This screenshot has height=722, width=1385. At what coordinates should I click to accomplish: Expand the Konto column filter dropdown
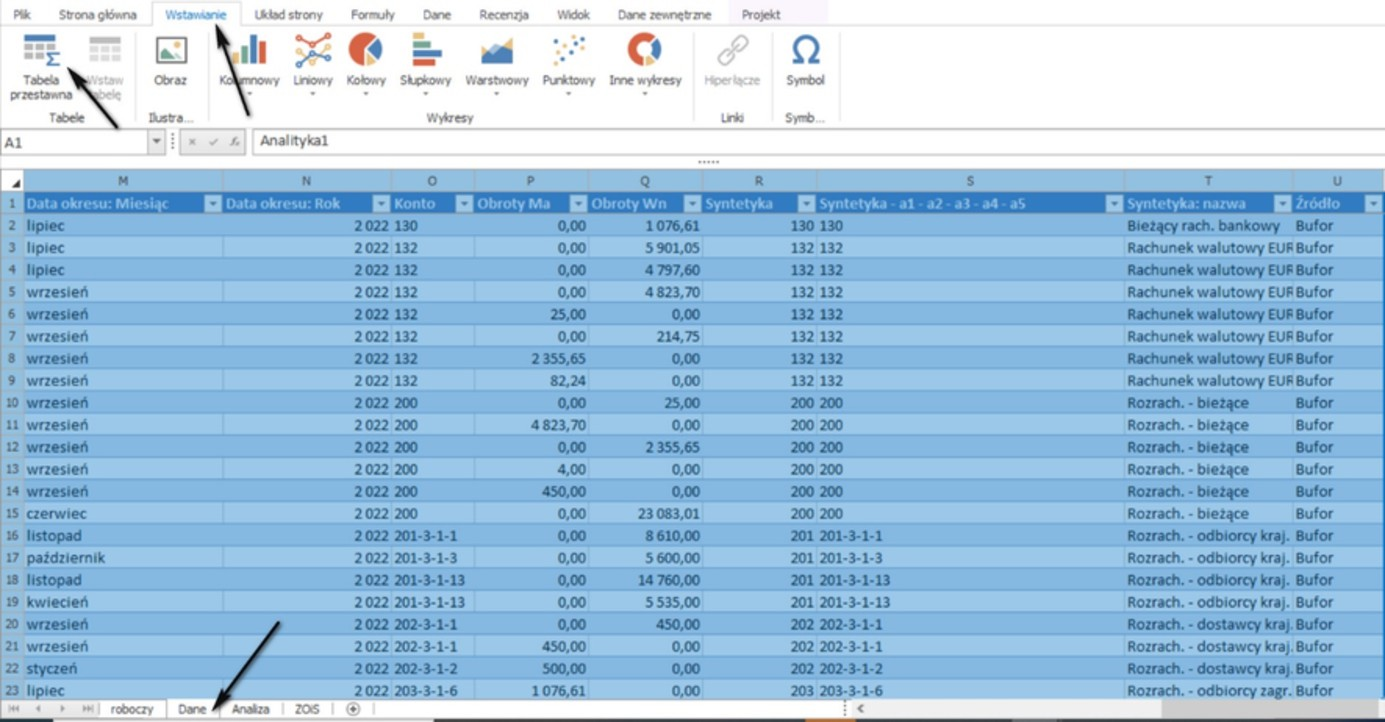click(463, 204)
